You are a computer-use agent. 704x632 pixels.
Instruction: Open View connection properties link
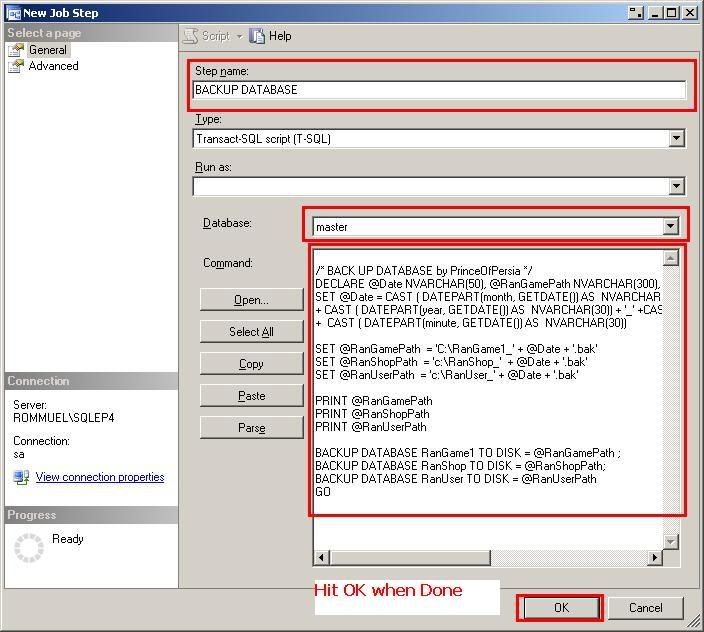100,478
